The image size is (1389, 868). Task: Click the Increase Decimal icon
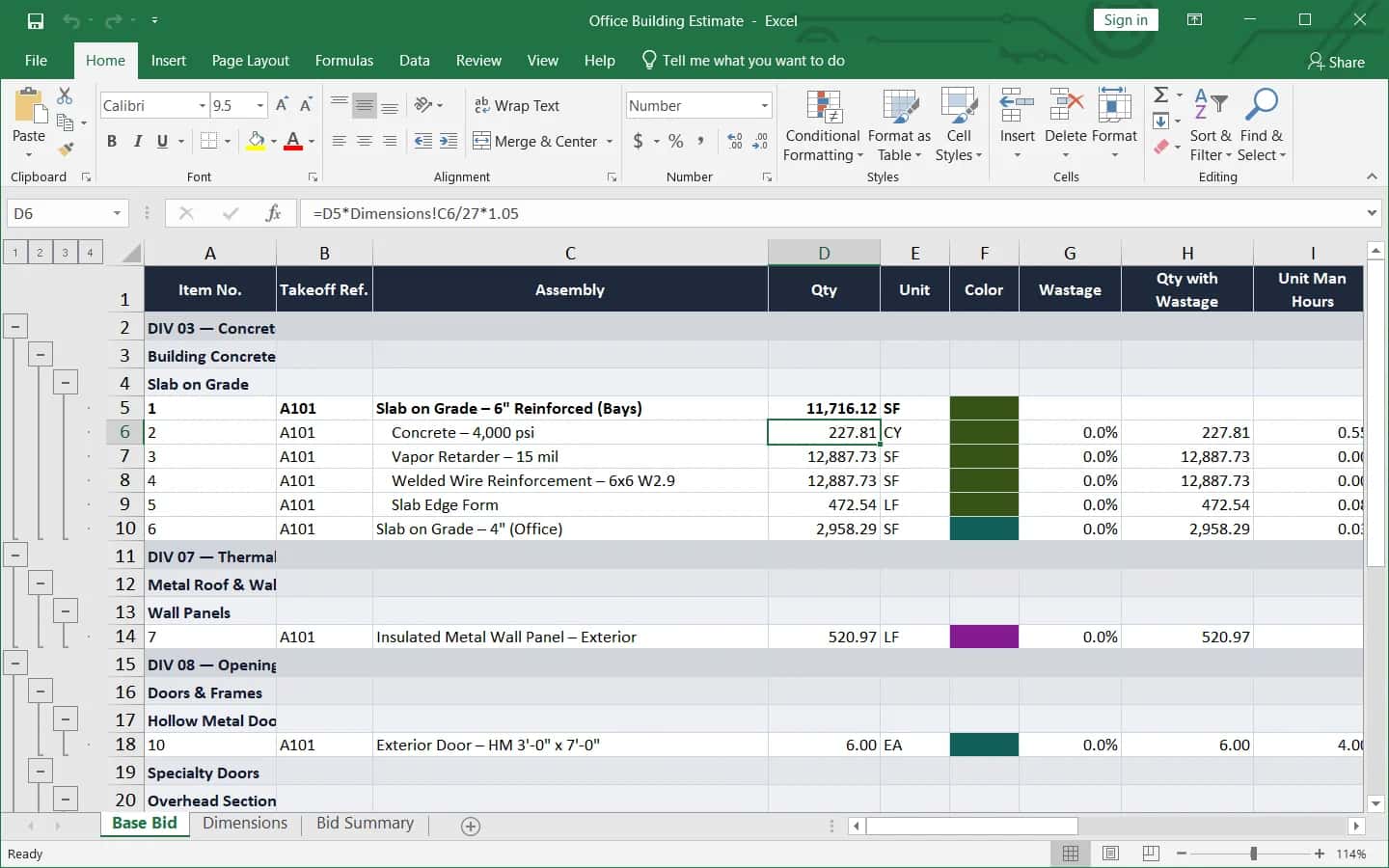click(x=735, y=141)
